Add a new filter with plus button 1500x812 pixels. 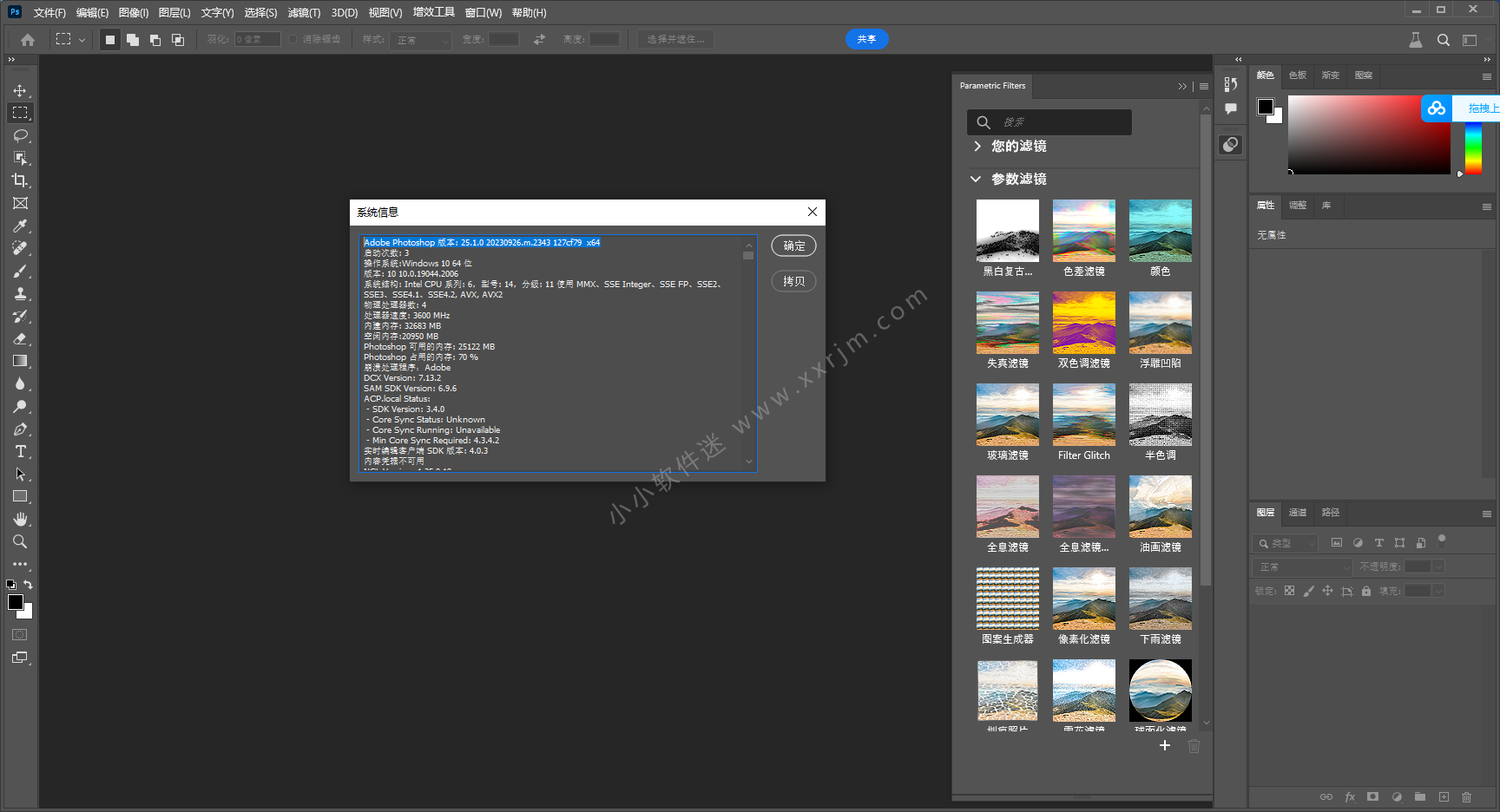point(1165,745)
